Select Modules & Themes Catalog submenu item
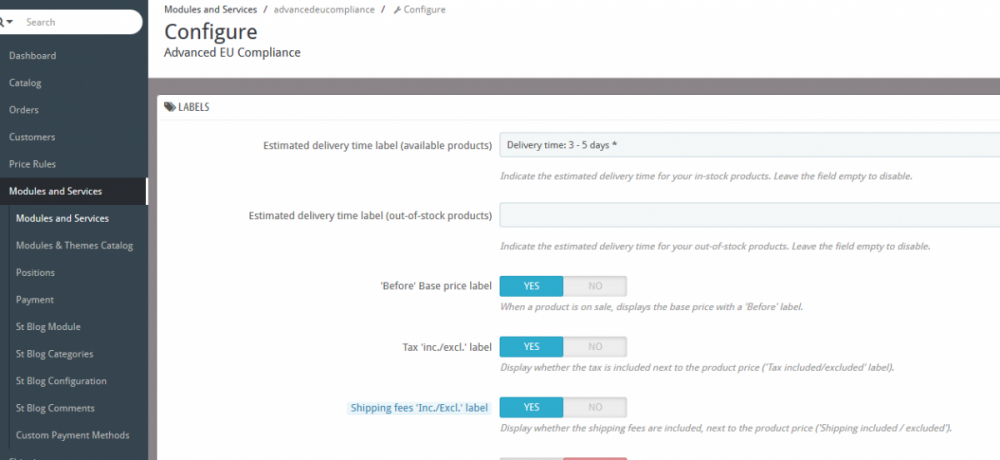The width and height of the screenshot is (1000, 460). 74,245
